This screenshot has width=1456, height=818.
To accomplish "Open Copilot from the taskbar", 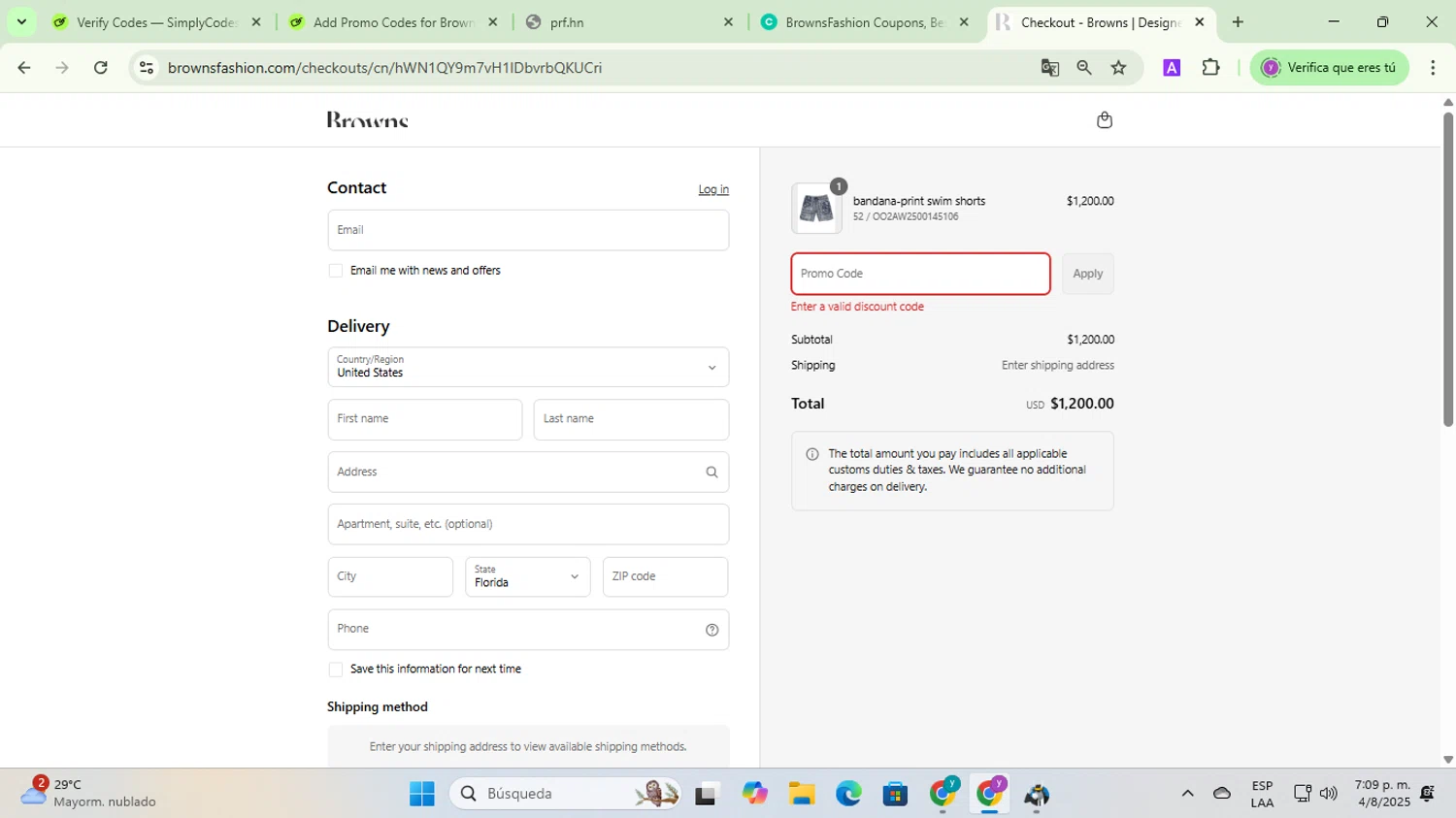I will tap(755, 795).
